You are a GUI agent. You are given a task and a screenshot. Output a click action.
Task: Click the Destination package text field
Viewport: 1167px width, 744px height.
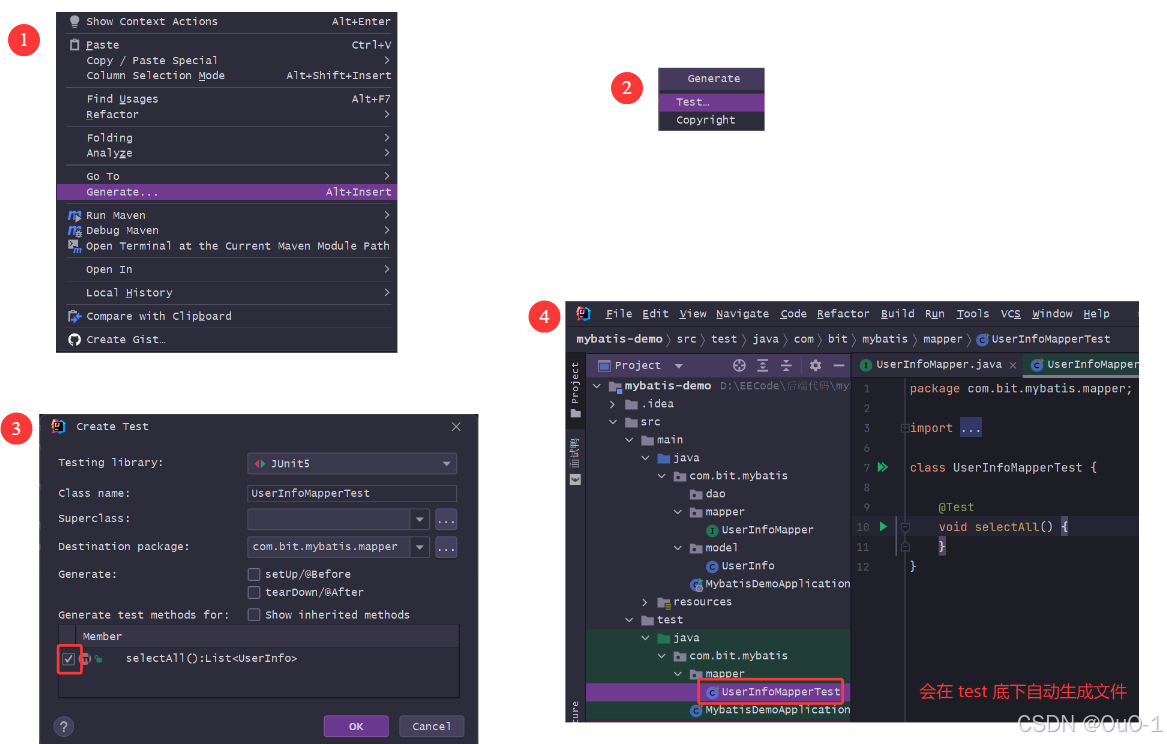pyautogui.click(x=328, y=548)
